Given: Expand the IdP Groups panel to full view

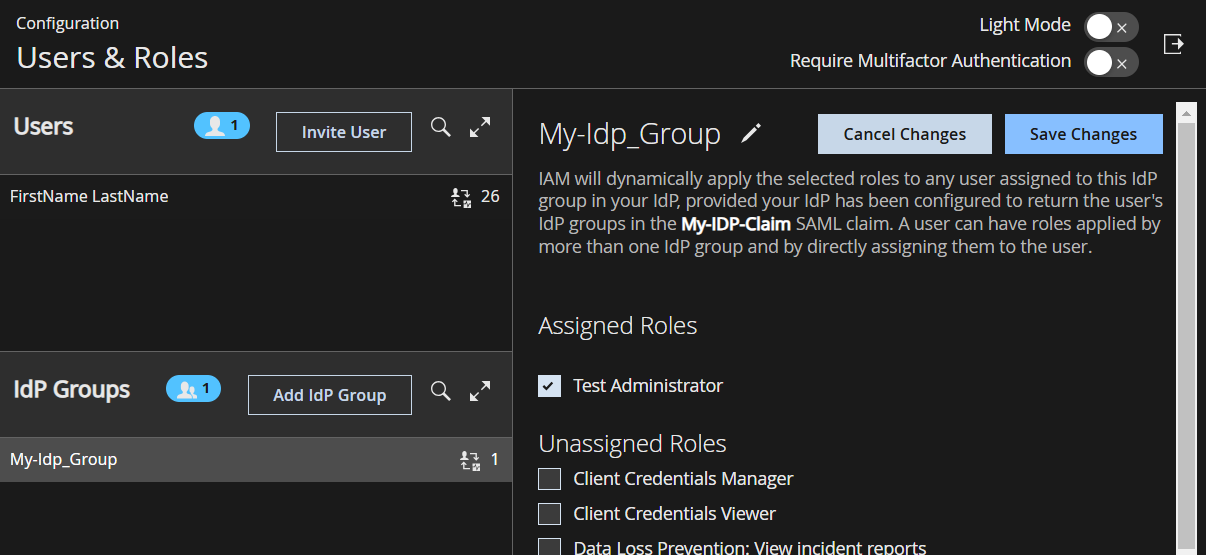Looking at the screenshot, I should pos(481,391).
